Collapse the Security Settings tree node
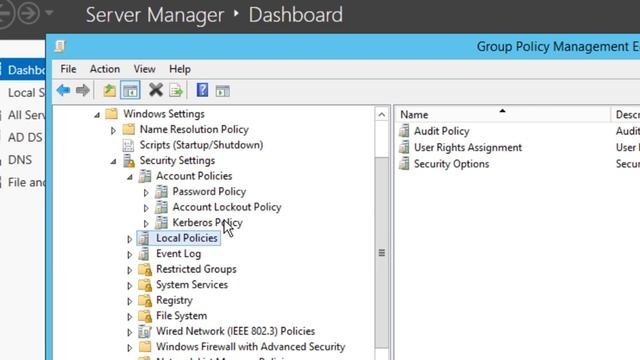This screenshot has width=640, height=360. click(x=113, y=161)
